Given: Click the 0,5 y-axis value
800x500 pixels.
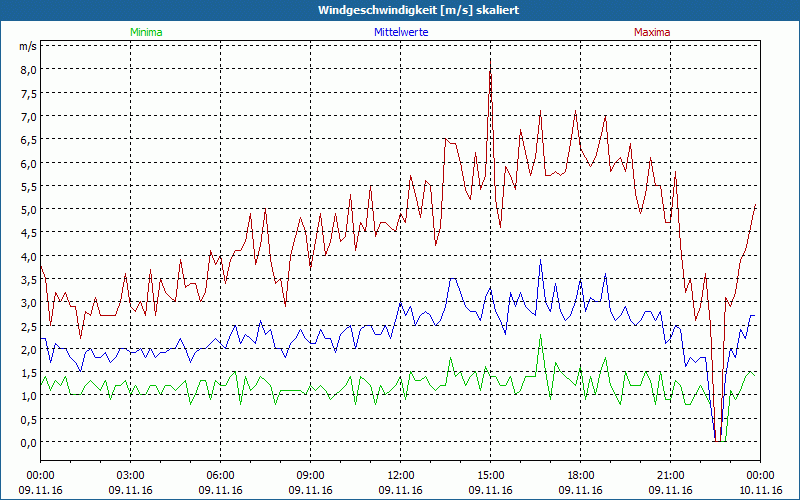Looking at the screenshot, I should (x=28, y=420).
